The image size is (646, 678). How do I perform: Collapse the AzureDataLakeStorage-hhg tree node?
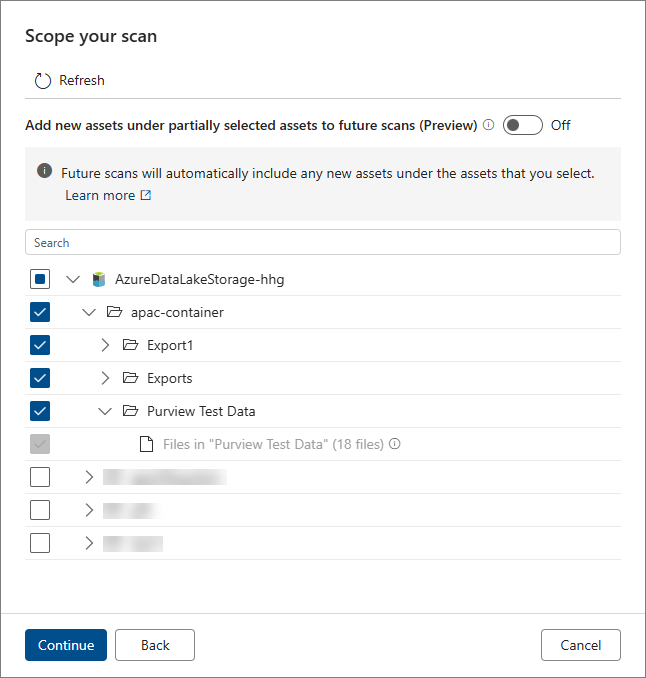[73, 279]
